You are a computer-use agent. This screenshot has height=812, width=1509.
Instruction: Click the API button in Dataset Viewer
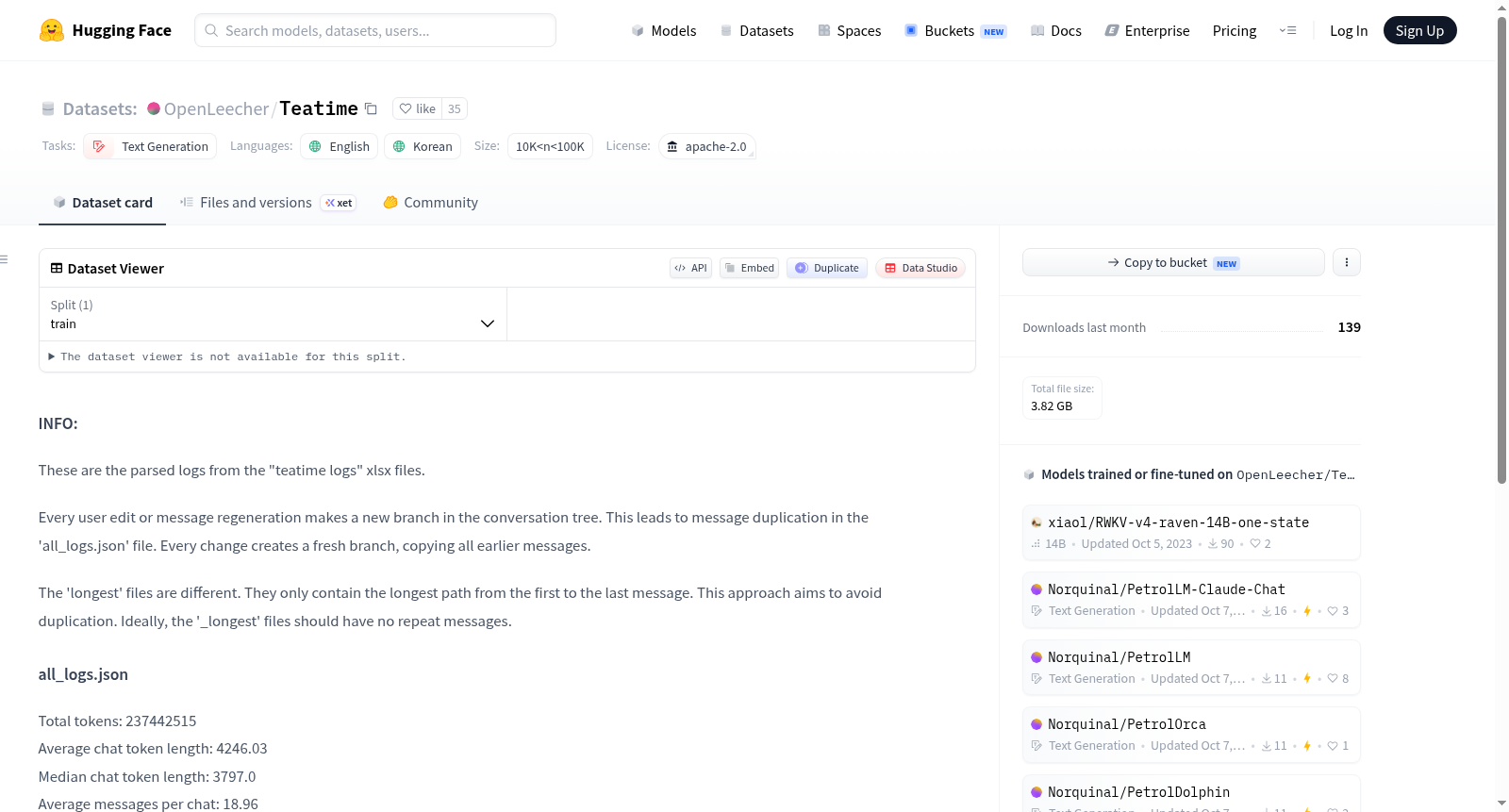pos(690,268)
